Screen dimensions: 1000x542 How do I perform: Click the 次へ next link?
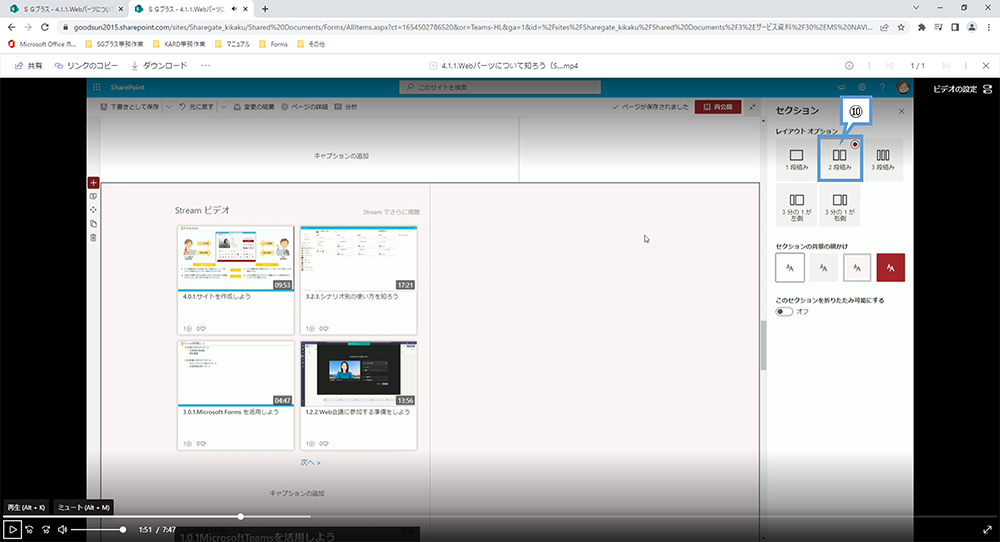[310, 462]
